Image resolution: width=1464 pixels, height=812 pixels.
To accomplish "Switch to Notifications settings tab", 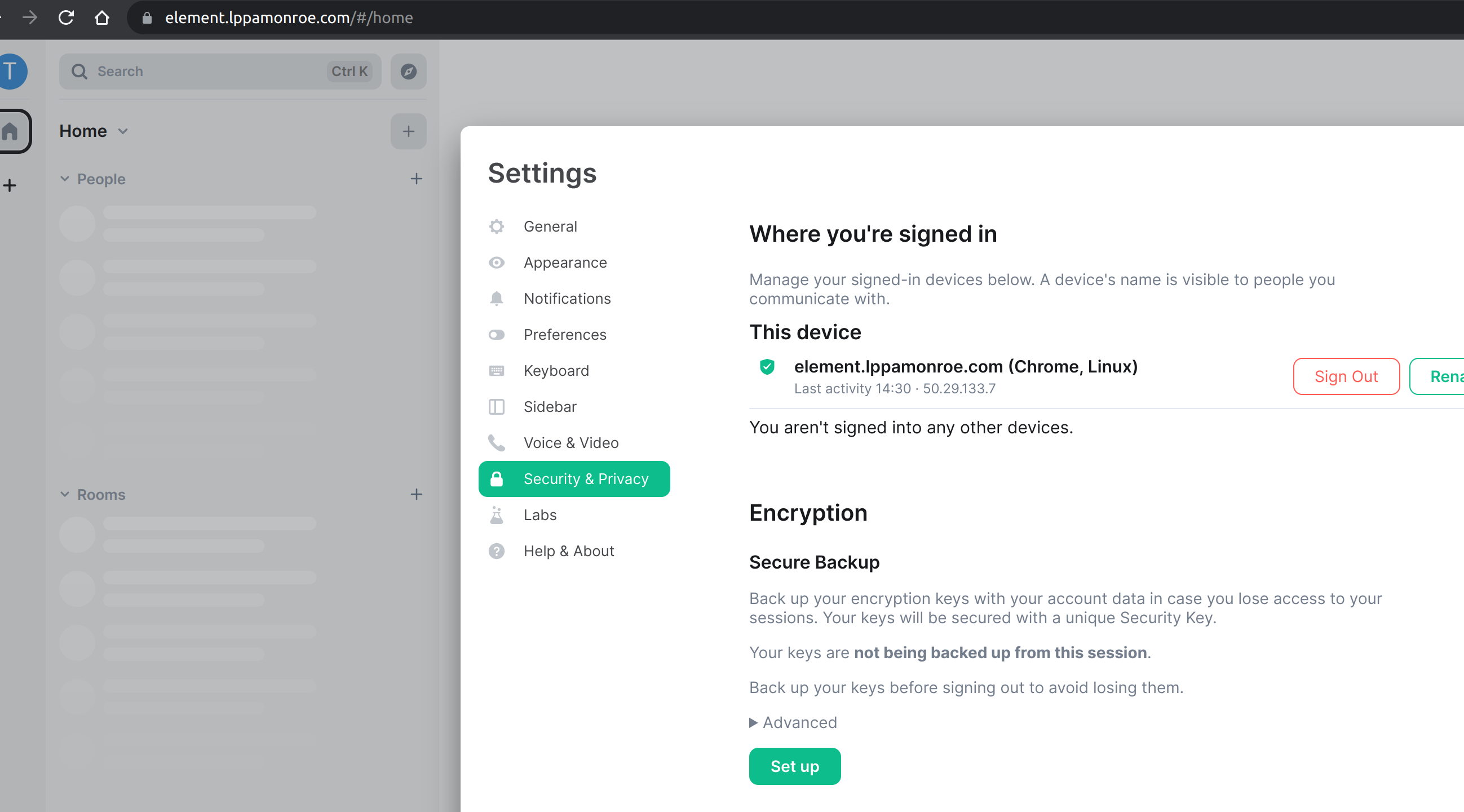I will tap(574, 299).
